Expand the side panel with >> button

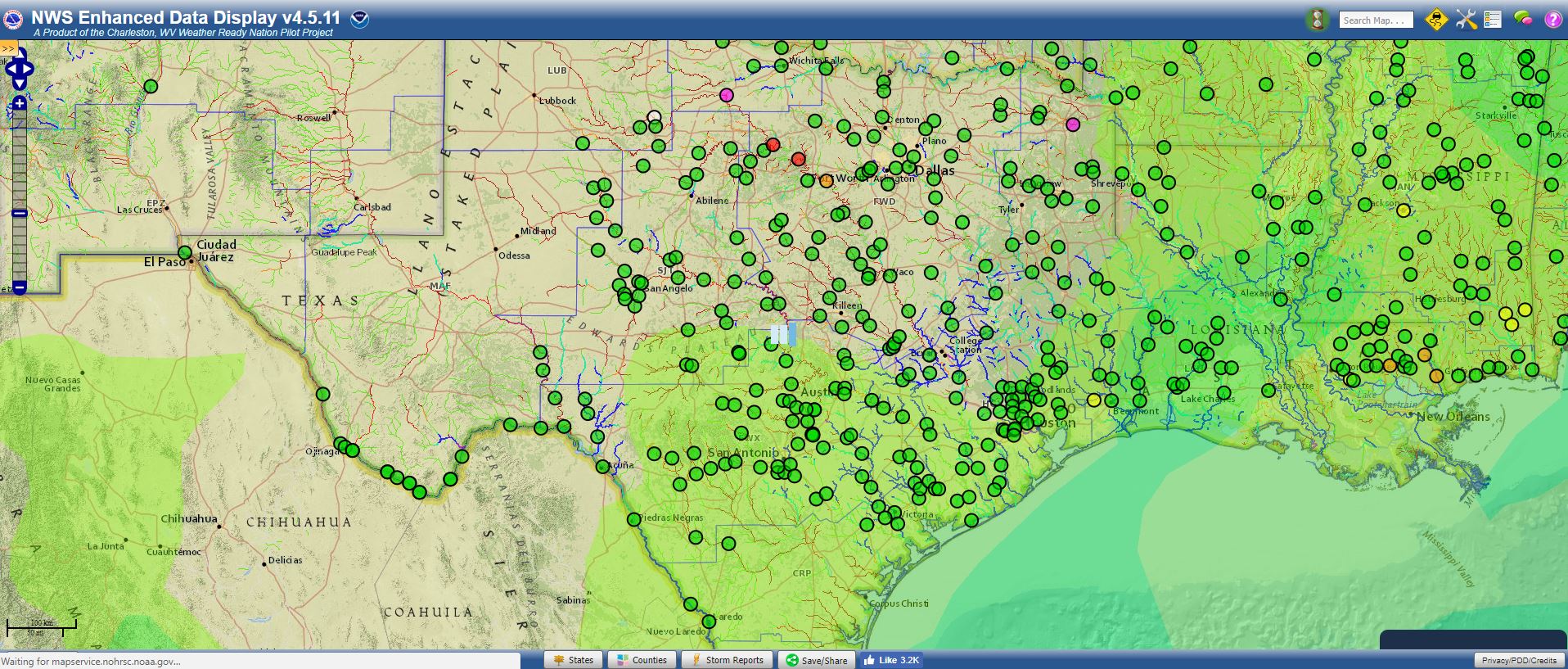point(8,48)
